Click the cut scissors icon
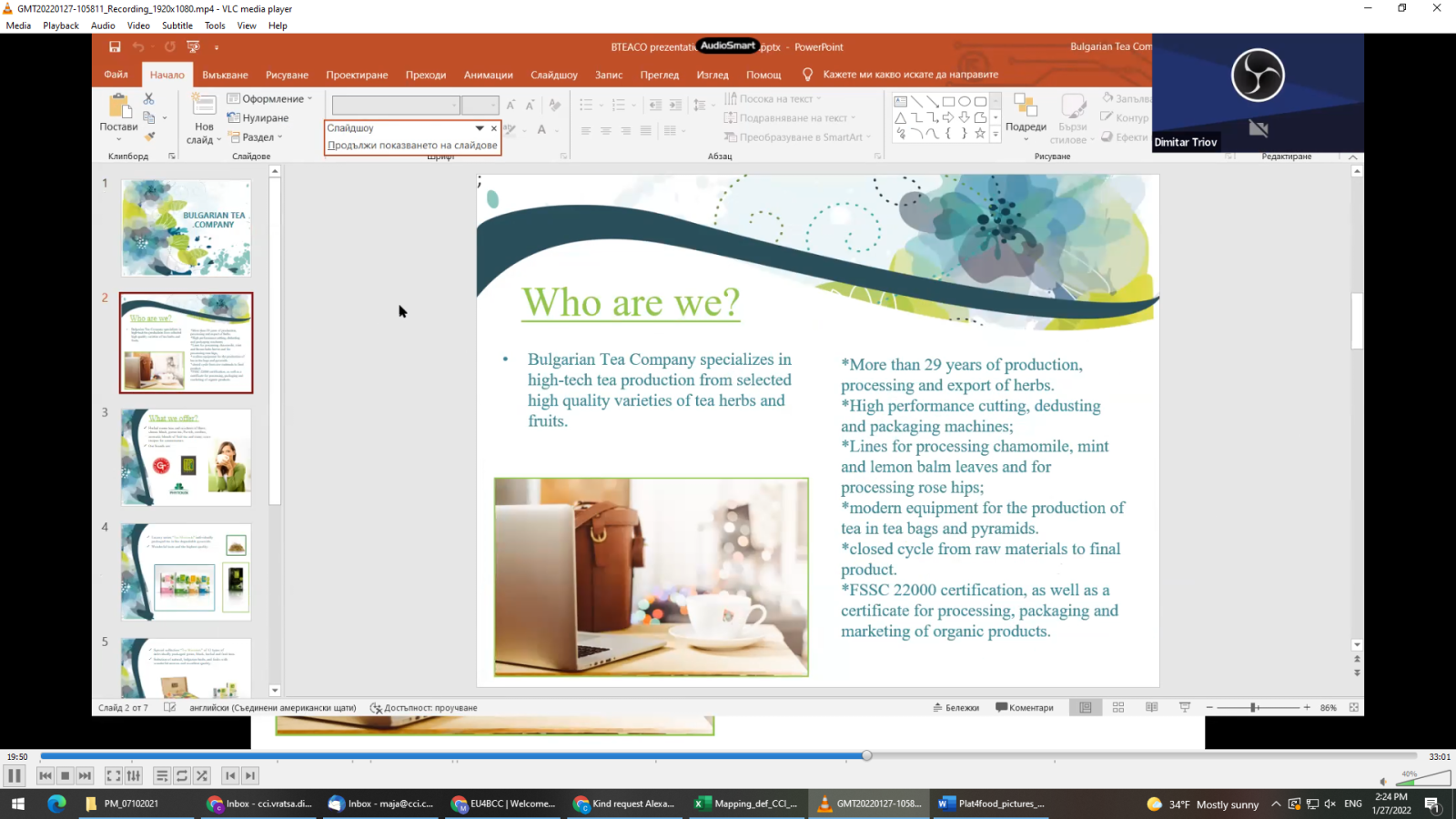 tap(149, 98)
